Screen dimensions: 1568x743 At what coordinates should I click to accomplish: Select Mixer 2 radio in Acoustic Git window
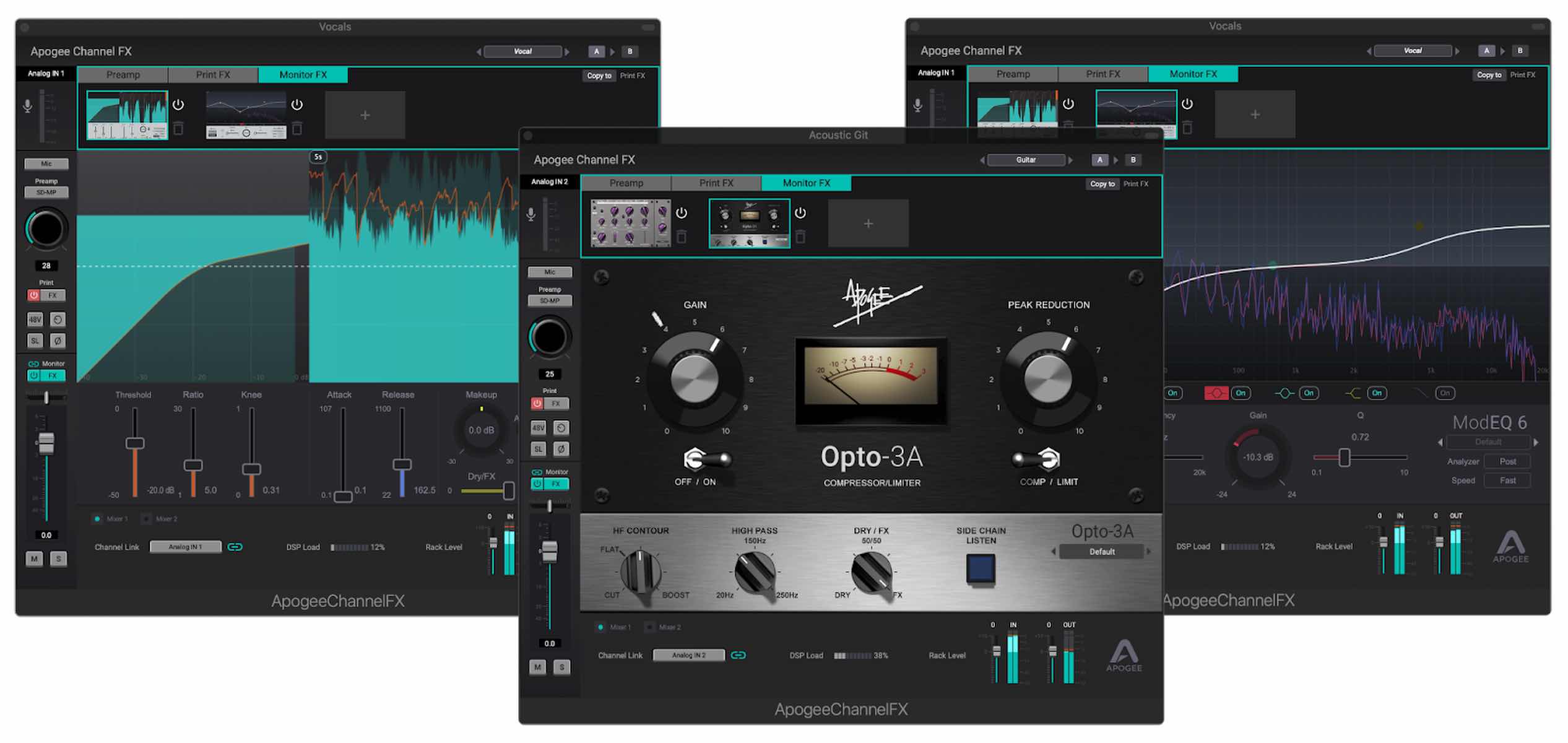click(x=649, y=627)
